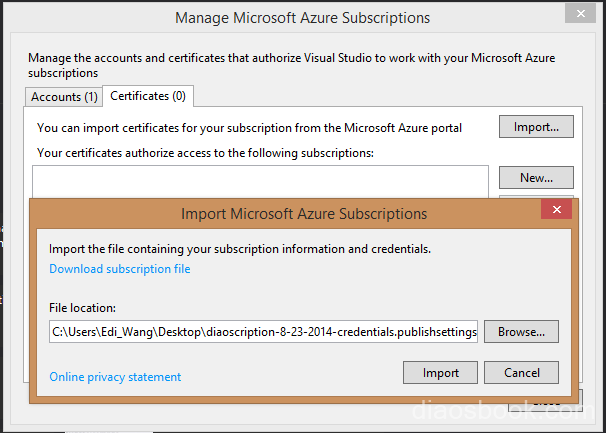Select the Certificates (0) tab
This screenshot has height=433, width=606.
pyautogui.click(x=148, y=96)
